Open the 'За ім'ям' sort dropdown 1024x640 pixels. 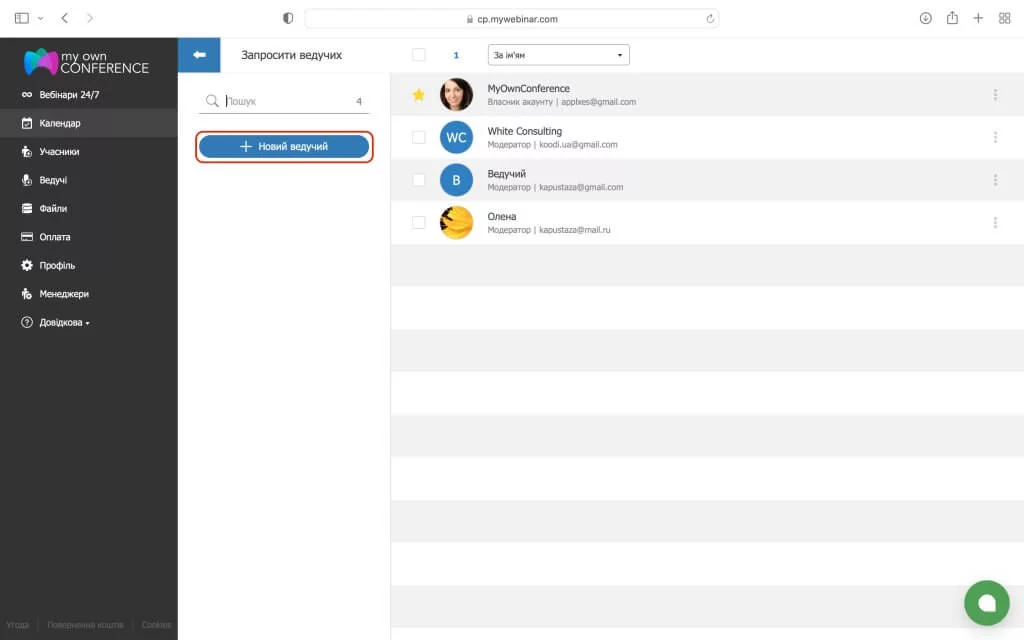(x=558, y=55)
